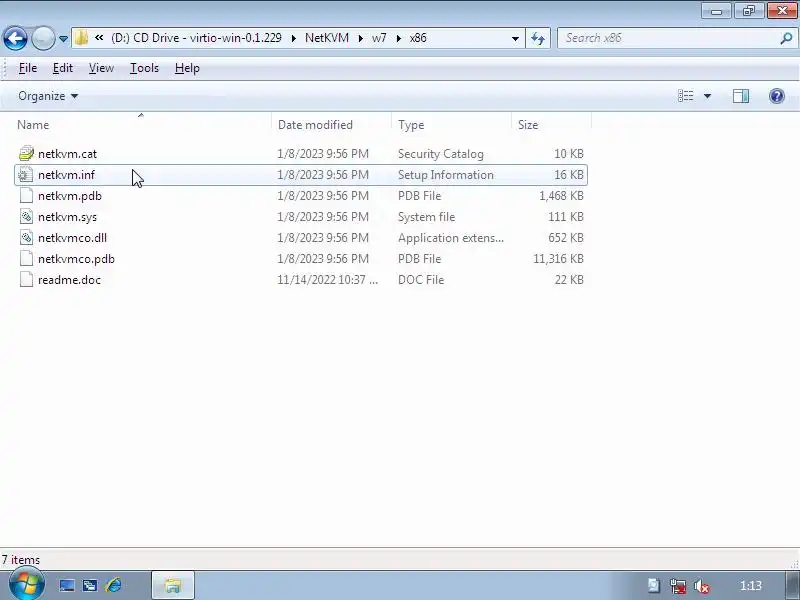The image size is (800, 600).
Task: Open the recent pages dropdown arrow
Action: click(x=63, y=39)
